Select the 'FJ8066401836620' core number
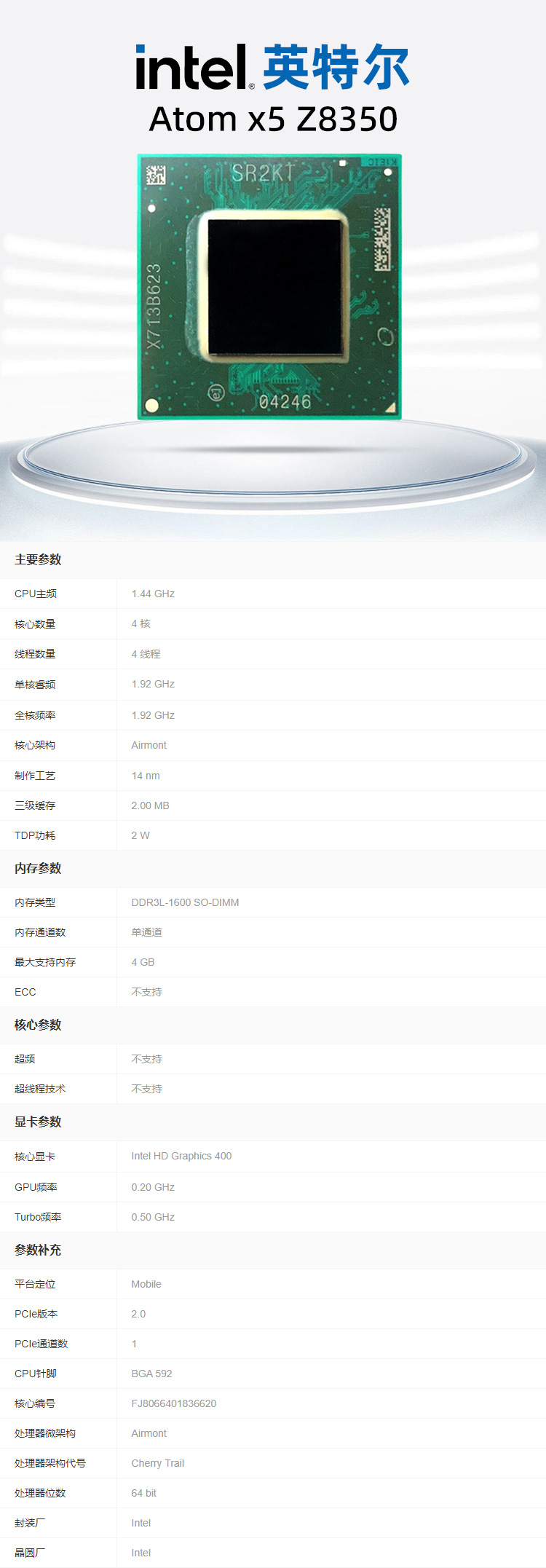 click(x=174, y=1403)
